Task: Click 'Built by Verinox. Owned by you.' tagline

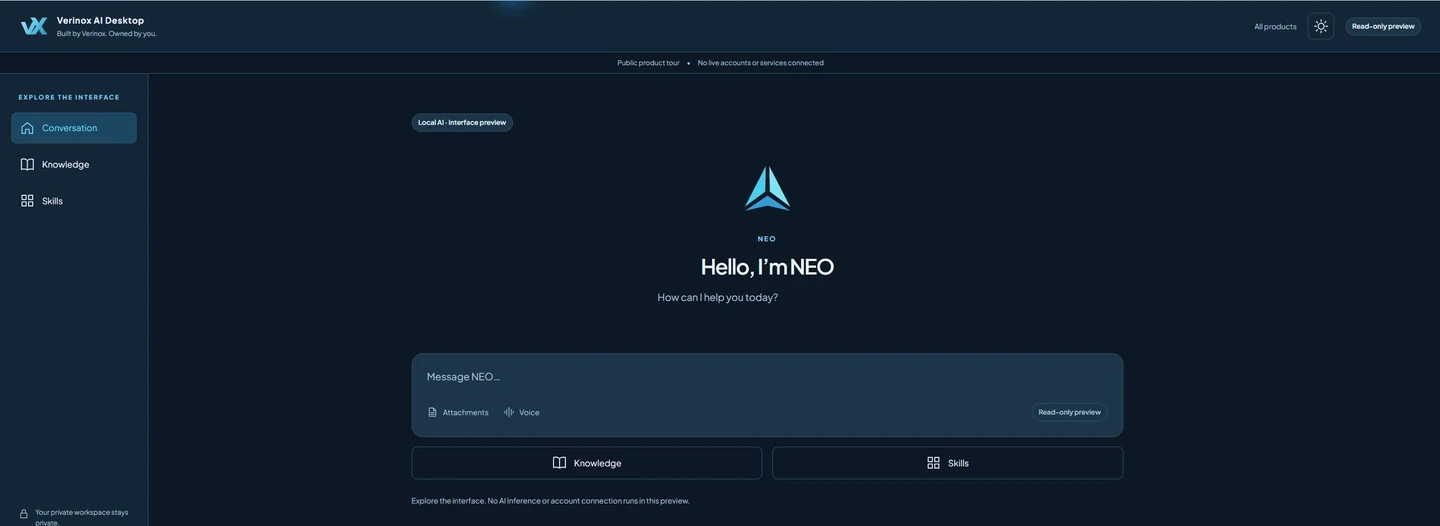Action: pos(106,34)
